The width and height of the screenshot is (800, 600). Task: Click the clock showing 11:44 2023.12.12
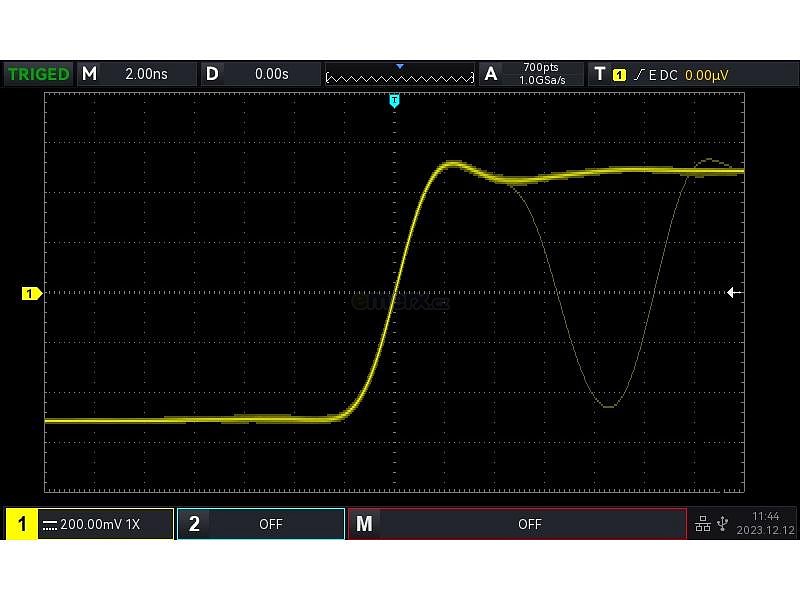tap(765, 523)
